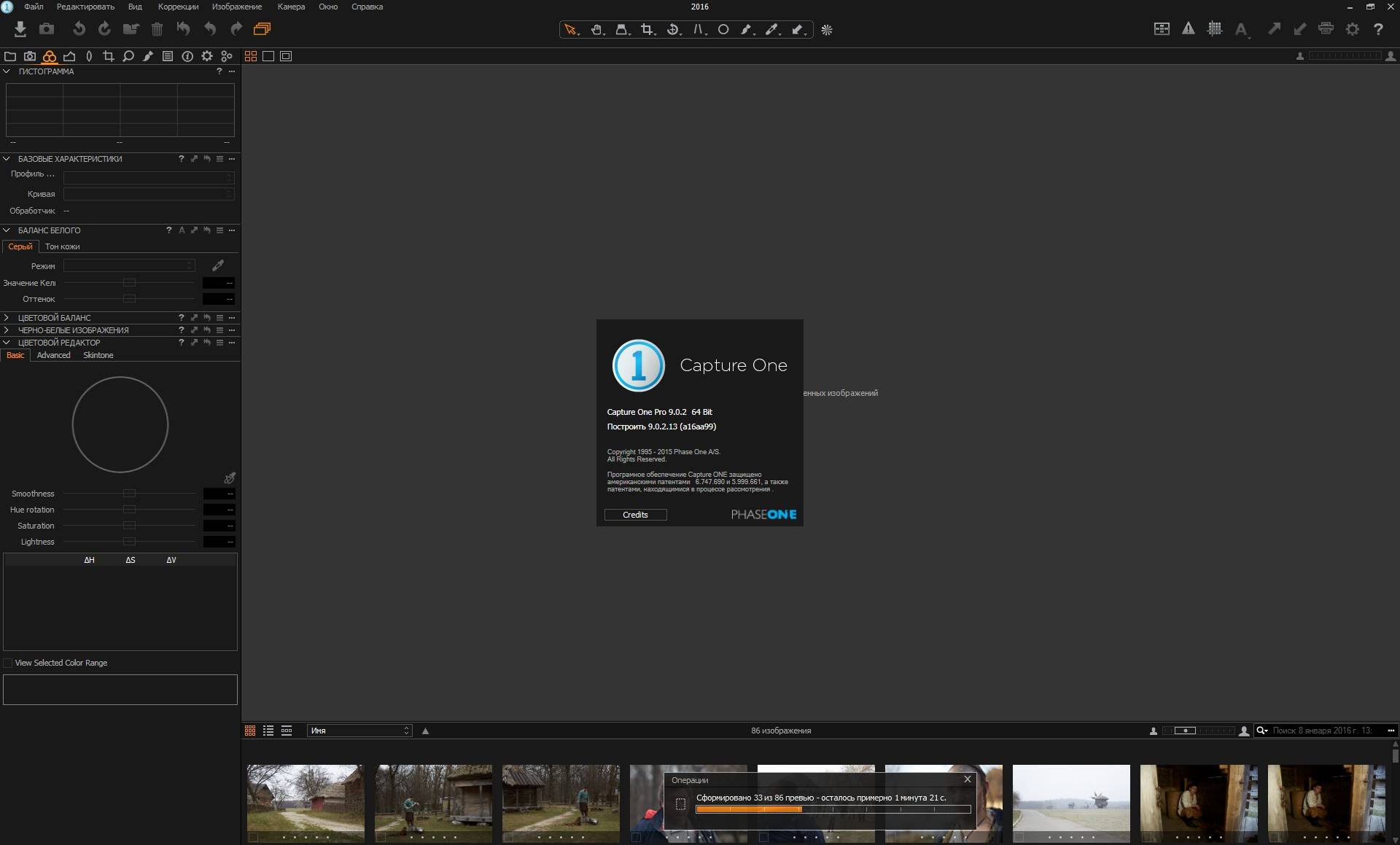The height and width of the screenshot is (845, 1400).
Task: Stop the preview generation with the Операции cancel icon
Action: coord(680,804)
